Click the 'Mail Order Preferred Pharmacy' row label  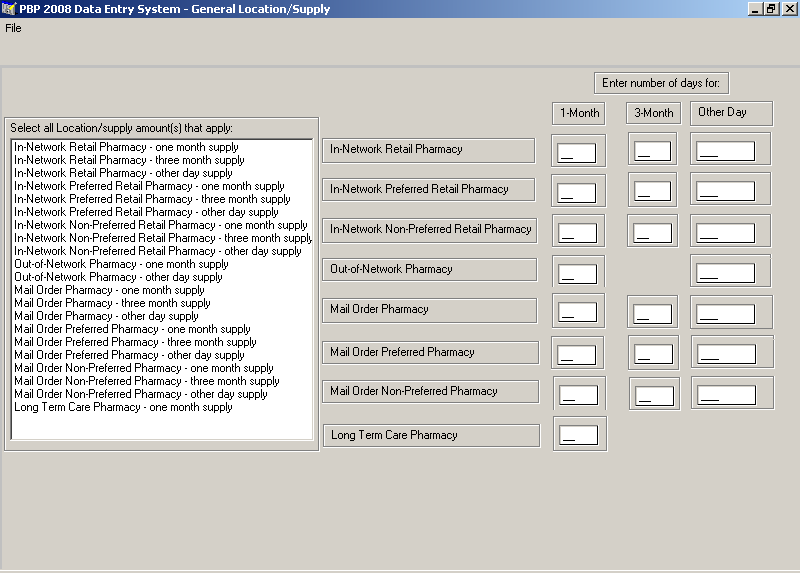click(431, 353)
